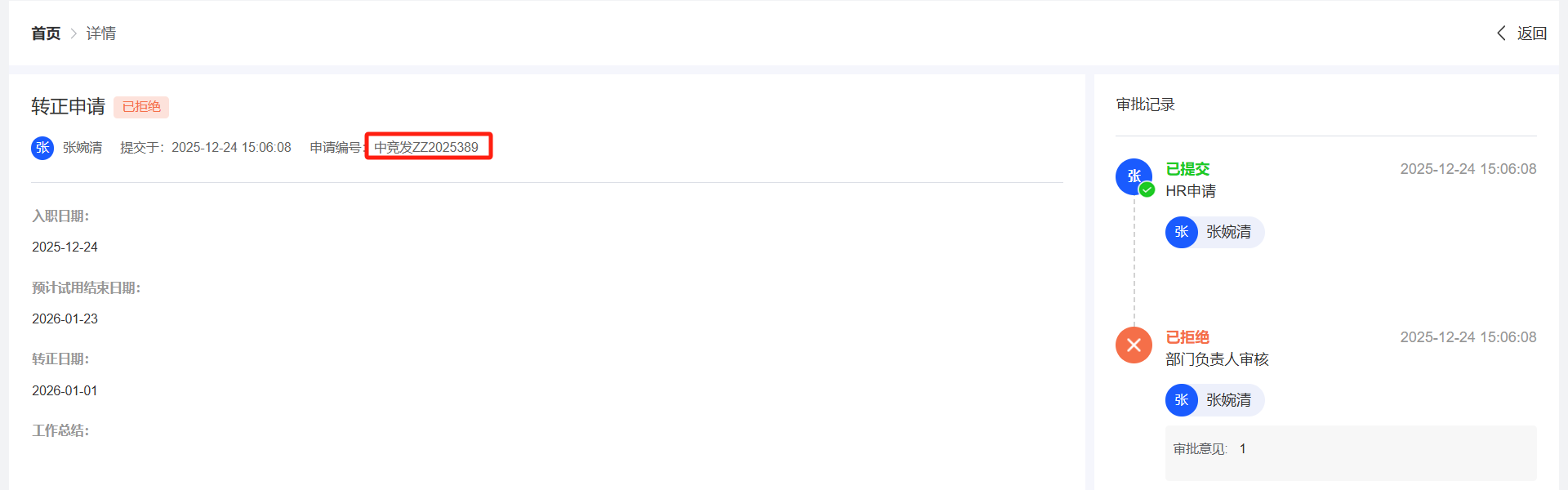
Task: Click the avatar in HR申请 approver chip
Action: 1181,232
